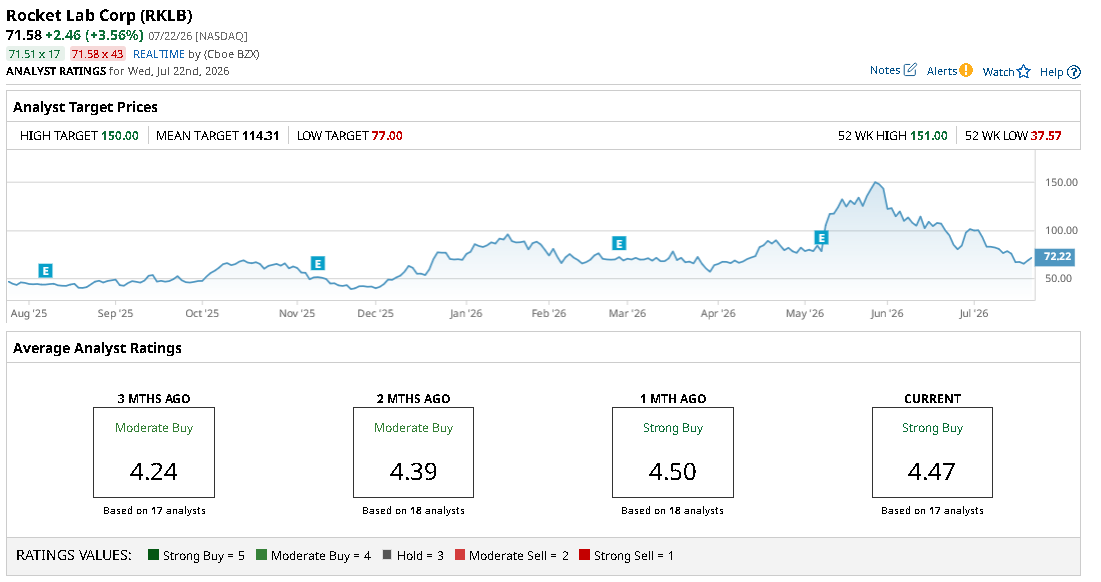The image size is (1101, 582).
Task: Click 'Based on 18 analysts' under 2 MTHS AGO
Action: (x=414, y=510)
